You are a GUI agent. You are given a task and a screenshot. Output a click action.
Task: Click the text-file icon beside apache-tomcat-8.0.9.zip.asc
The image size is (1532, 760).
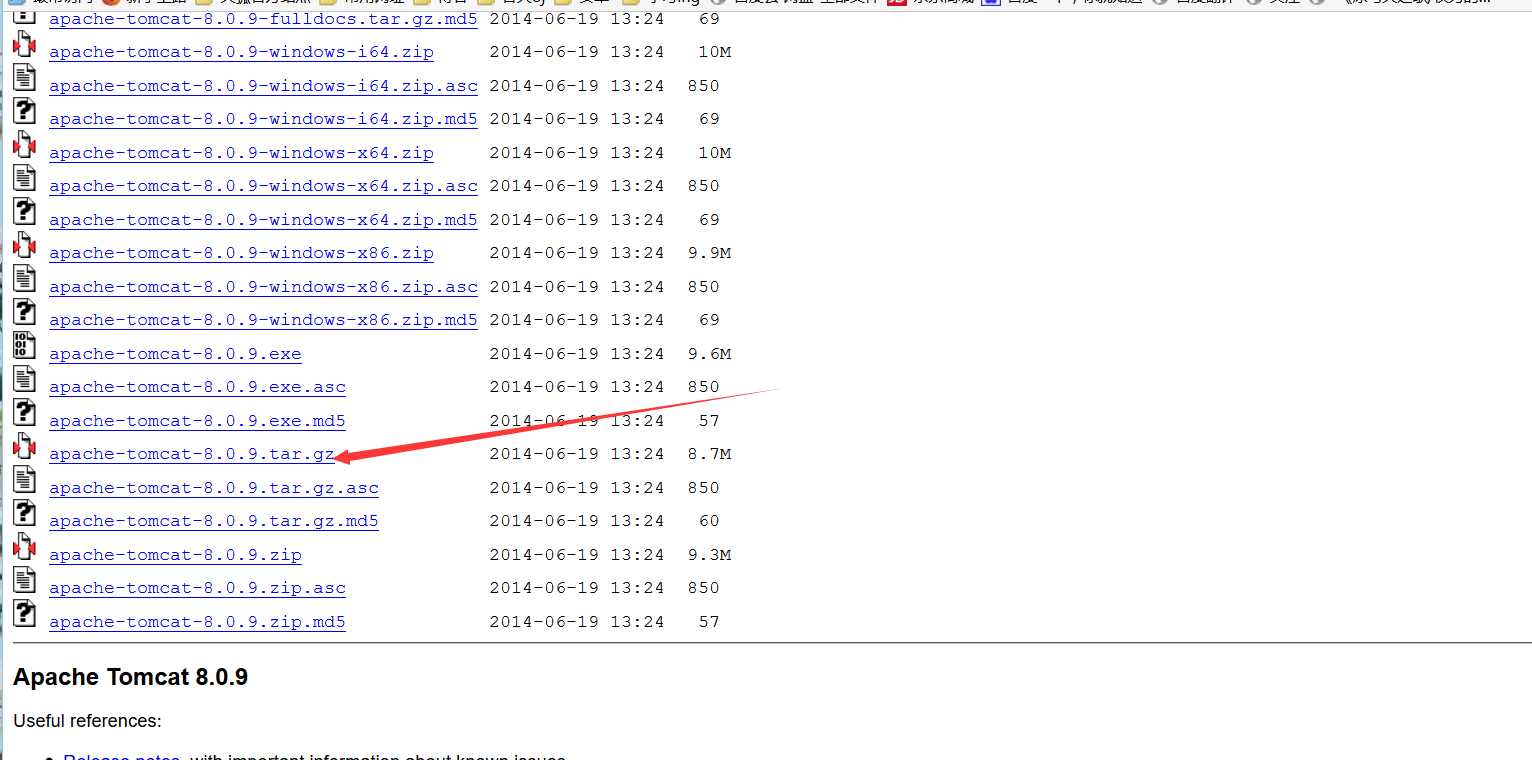(24, 581)
